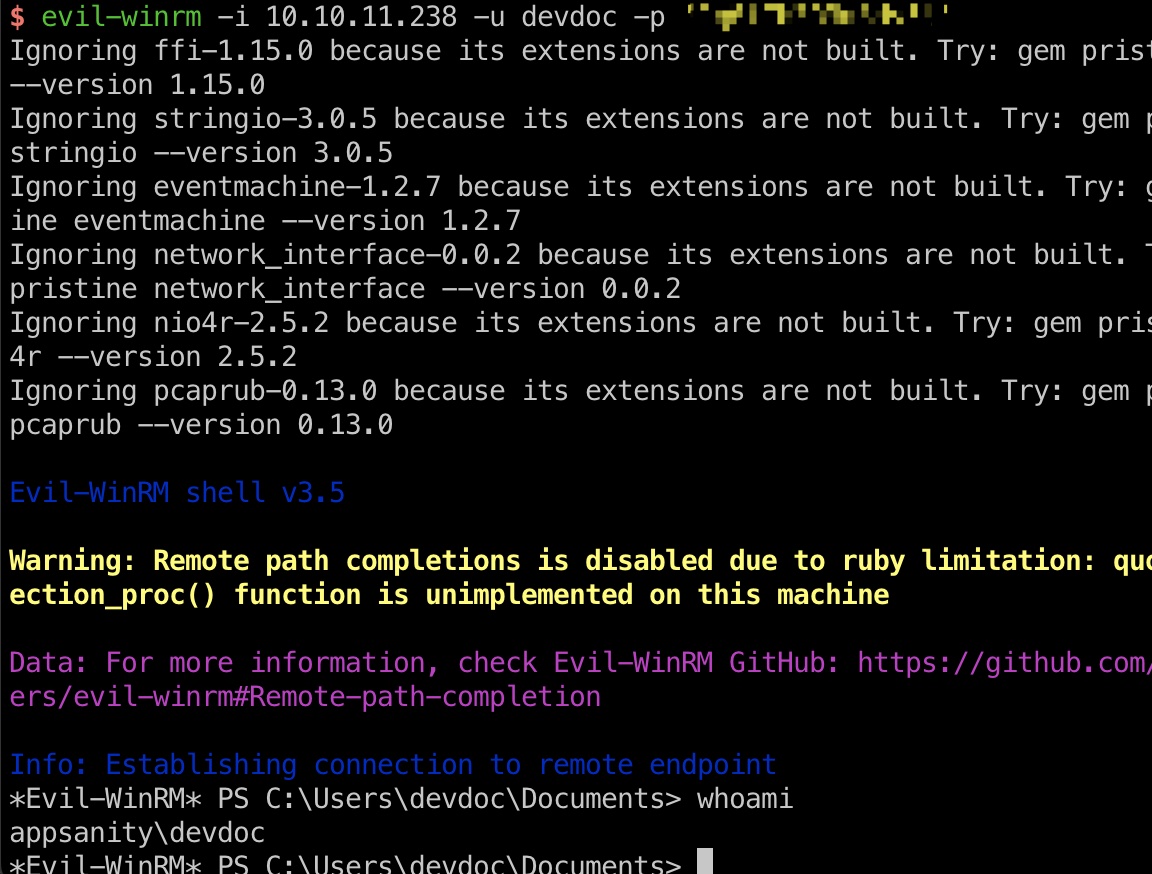Click the pcaprub --version 0.13.0 text
This screenshot has width=1152, height=874.
pos(201,425)
